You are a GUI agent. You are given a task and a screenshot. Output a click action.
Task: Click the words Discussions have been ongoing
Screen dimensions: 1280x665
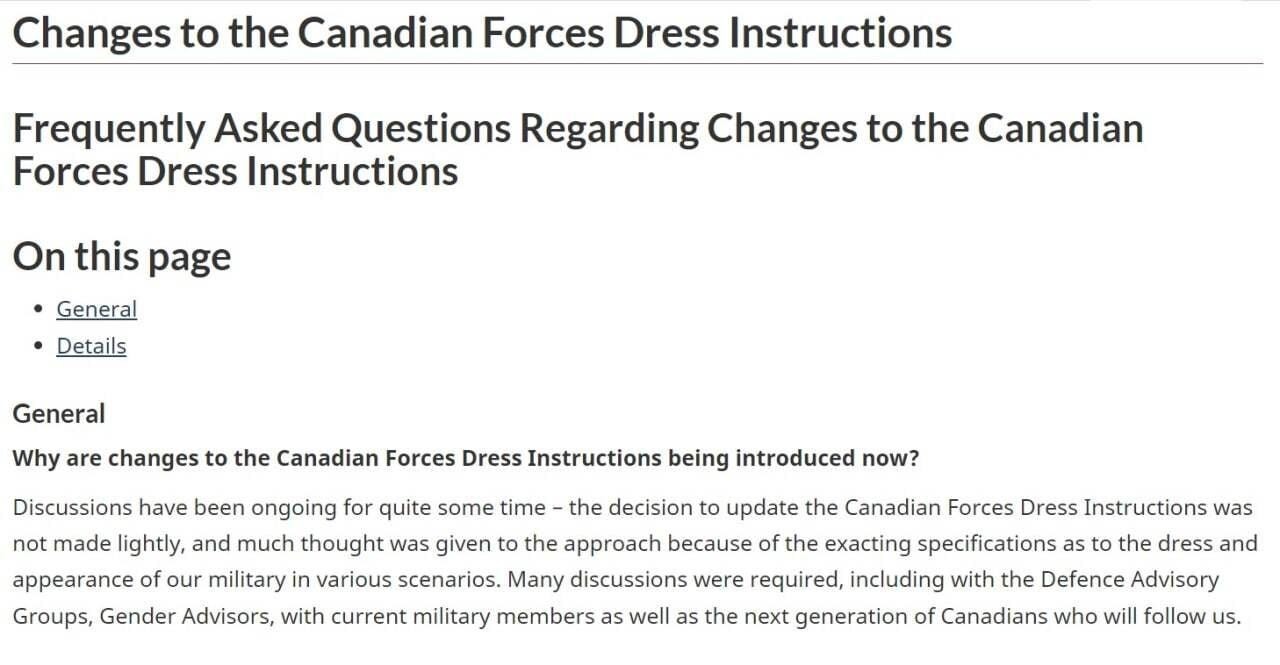tap(175, 507)
